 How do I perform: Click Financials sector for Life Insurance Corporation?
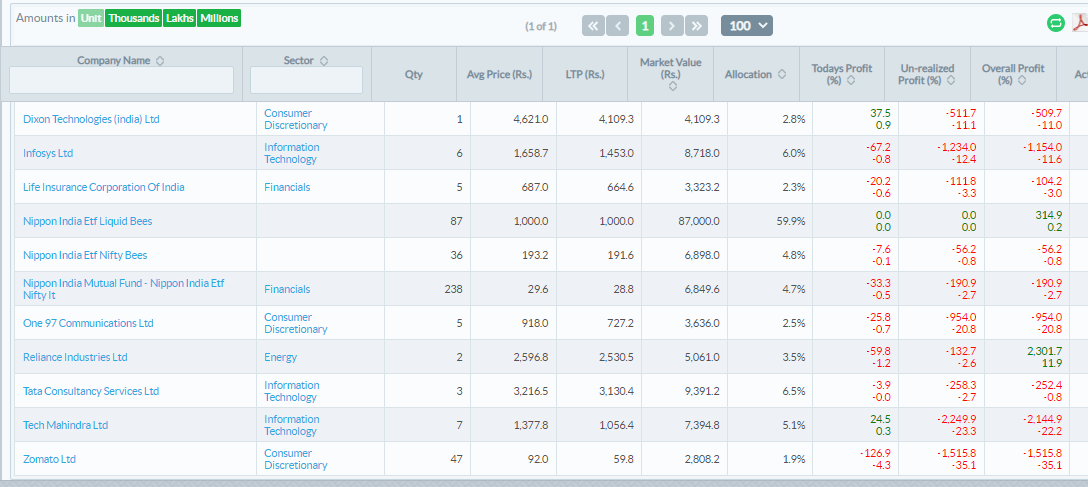287,187
